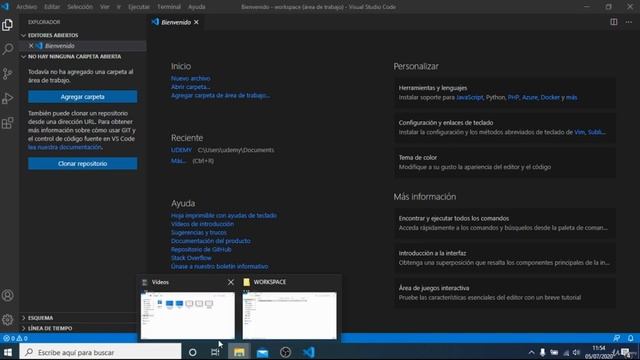Image resolution: width=640 pixels, height=360 pixels.
Task: Click the volume speaker tray icon
Action: tap(576, 352)
